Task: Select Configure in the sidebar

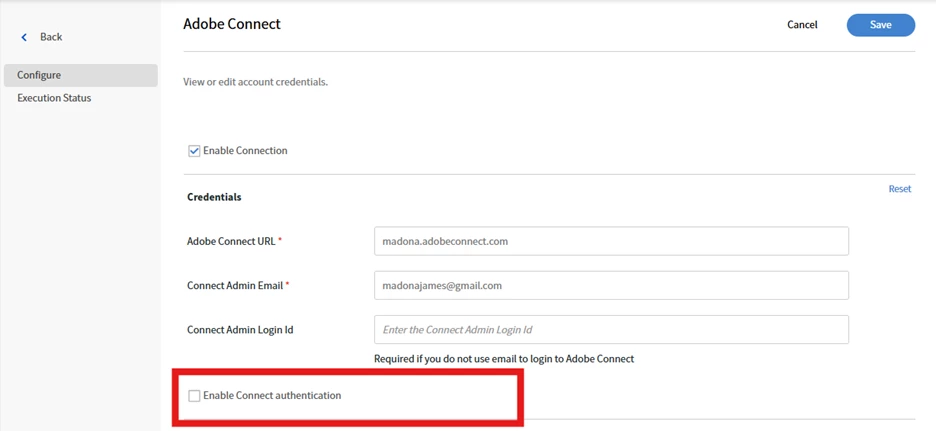Action: [x=81, y=75]
